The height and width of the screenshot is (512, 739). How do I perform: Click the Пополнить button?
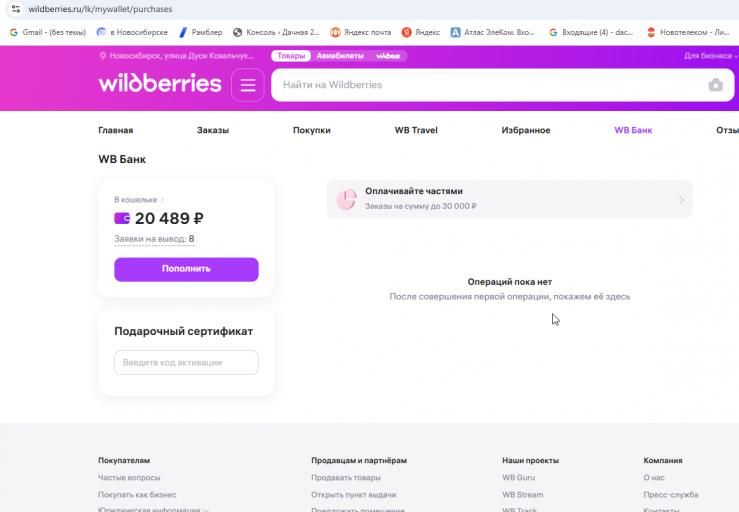[x=186, y=269]
